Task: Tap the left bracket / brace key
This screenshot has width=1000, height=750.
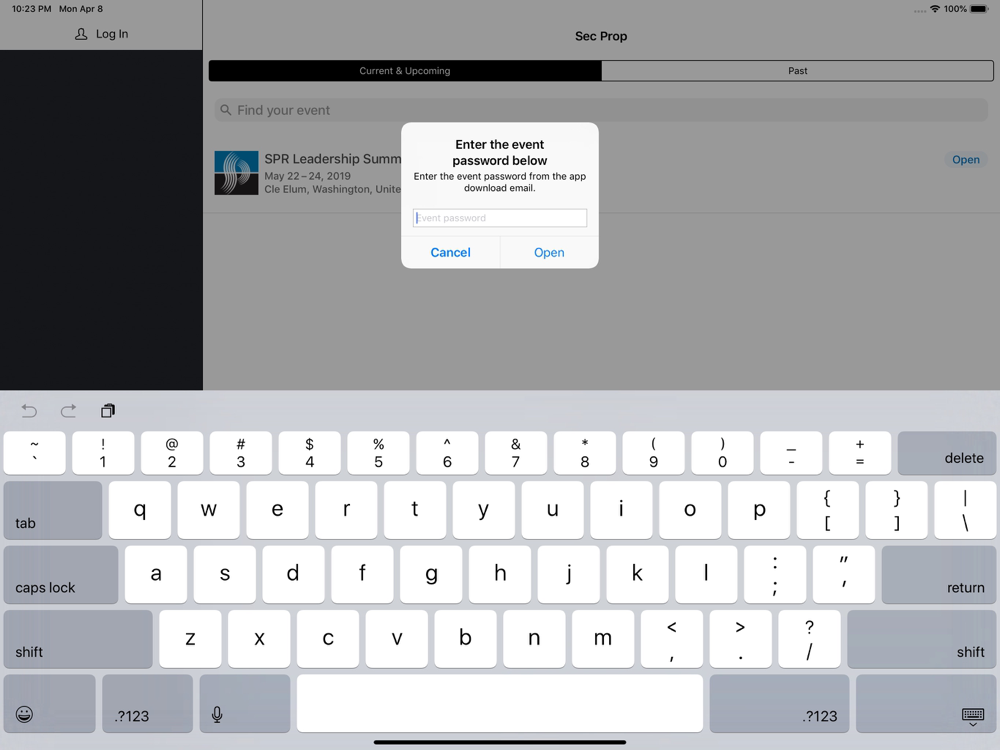Action: [x=828, y=510]
